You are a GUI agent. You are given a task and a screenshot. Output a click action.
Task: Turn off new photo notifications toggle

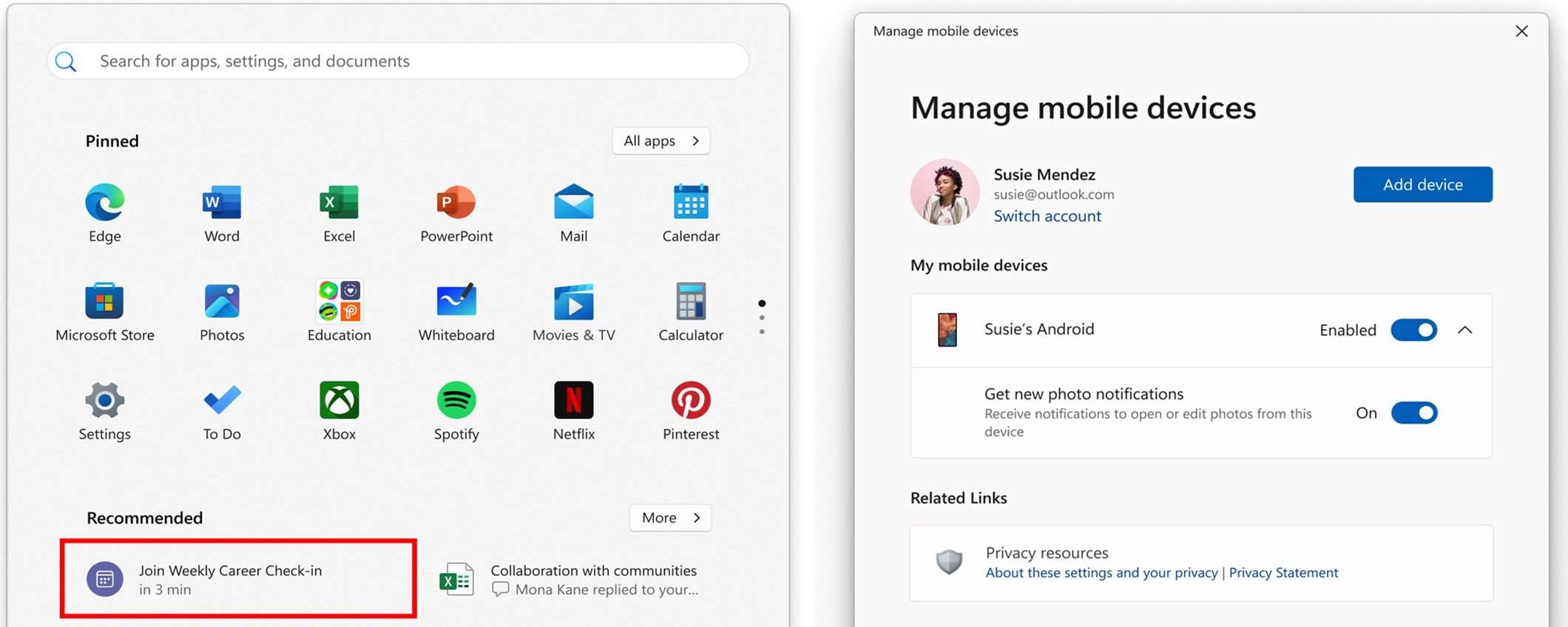(x=1413, y=413)
